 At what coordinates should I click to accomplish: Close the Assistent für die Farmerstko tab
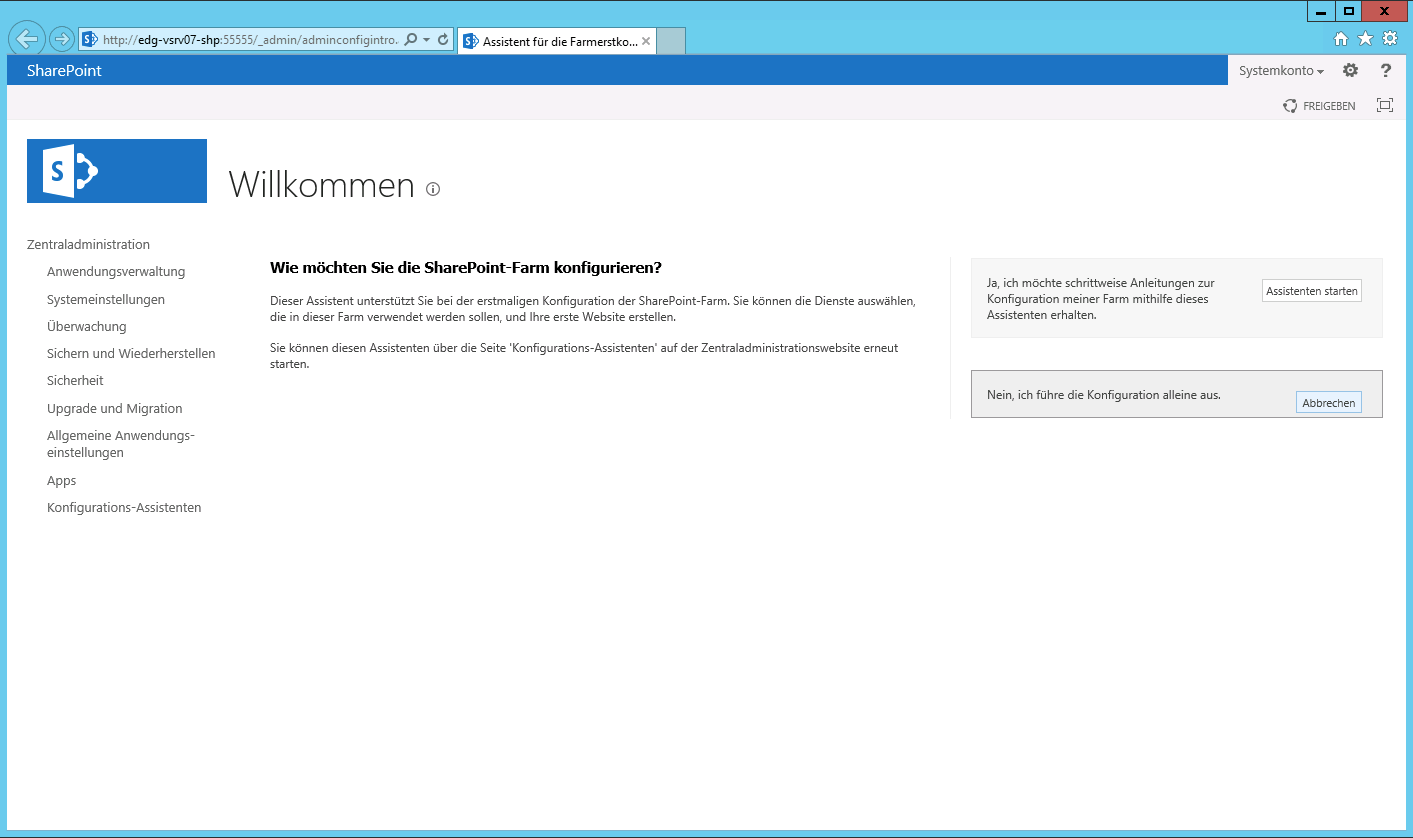[646, 42]
